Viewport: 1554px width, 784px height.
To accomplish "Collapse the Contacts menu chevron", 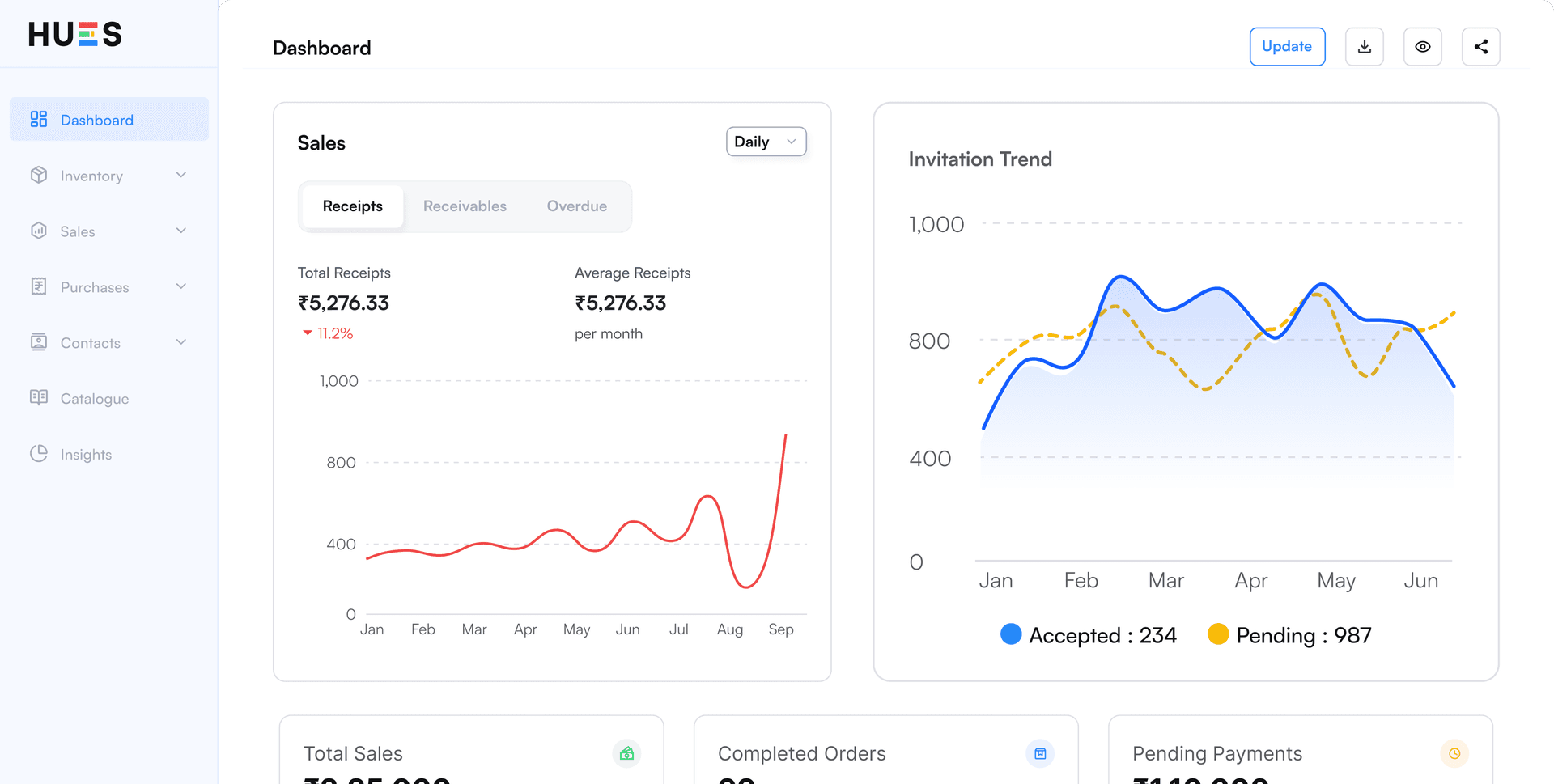I will [x=180, y=342].
